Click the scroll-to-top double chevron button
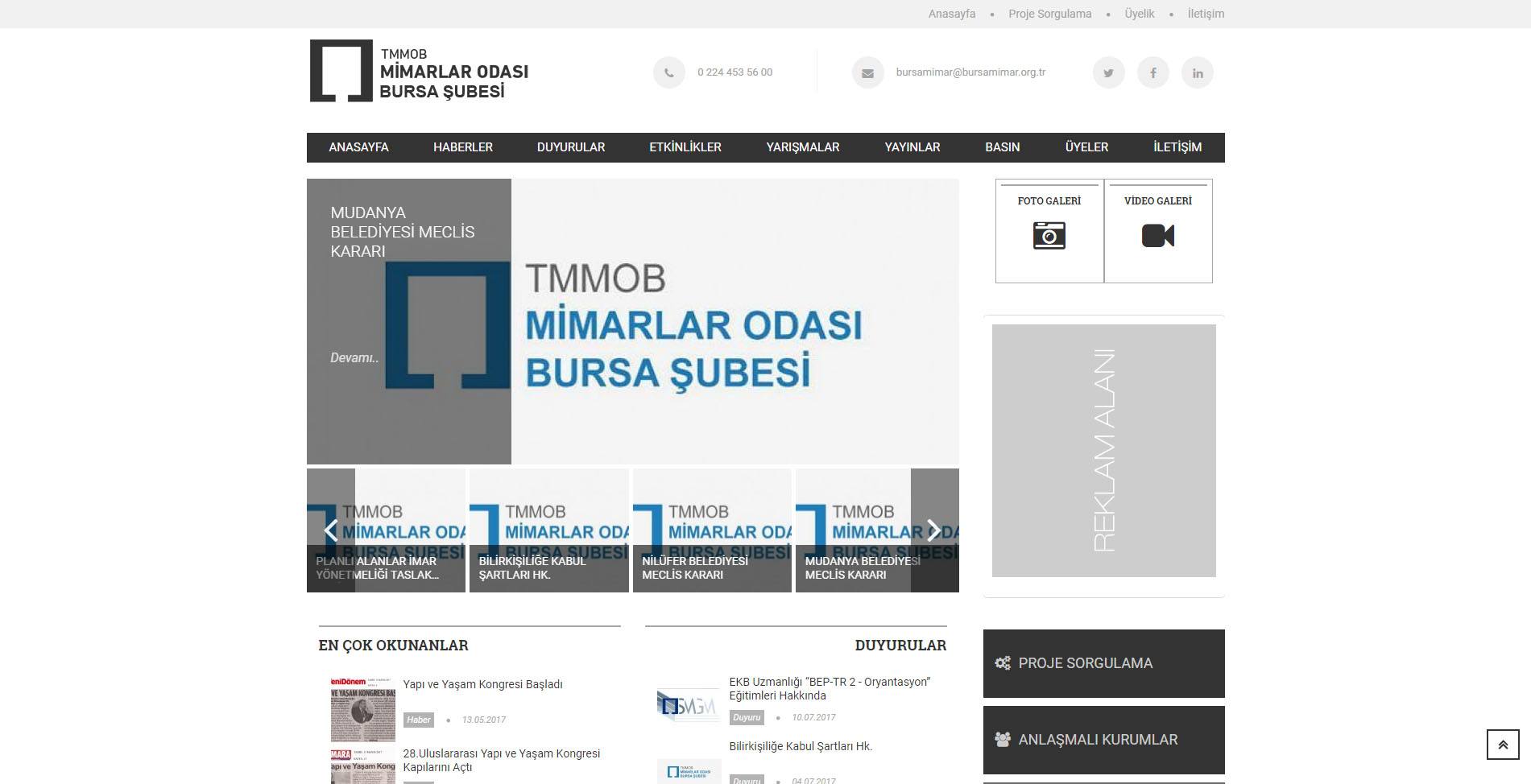The height and width of the screenshot is (784, 1531). point(1503,745)
